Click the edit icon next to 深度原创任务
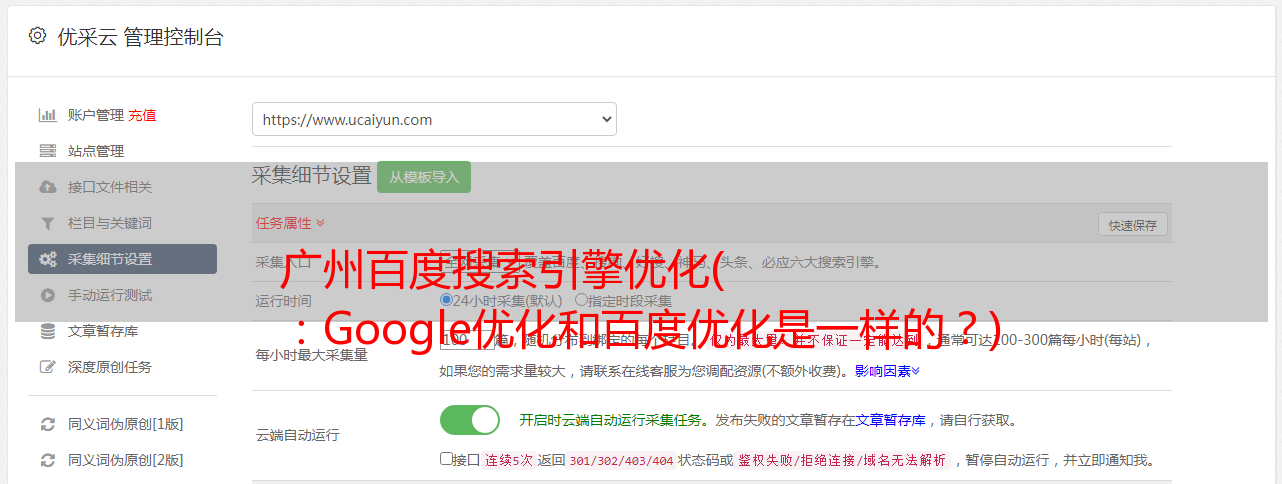The height and width of the screenshot is (484, 1282). tap(47, 367)
